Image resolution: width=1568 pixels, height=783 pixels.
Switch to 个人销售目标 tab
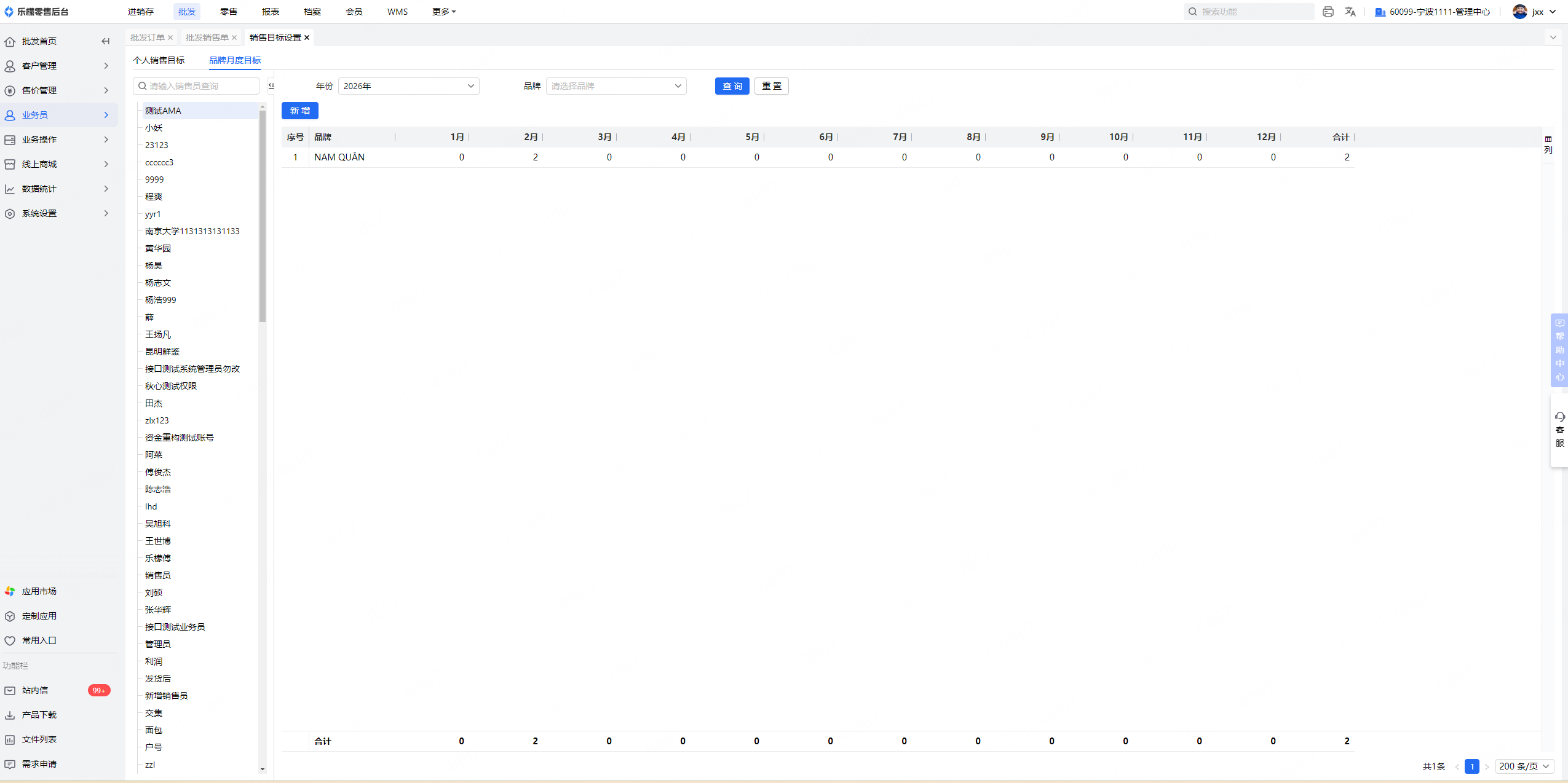[159, 60]
